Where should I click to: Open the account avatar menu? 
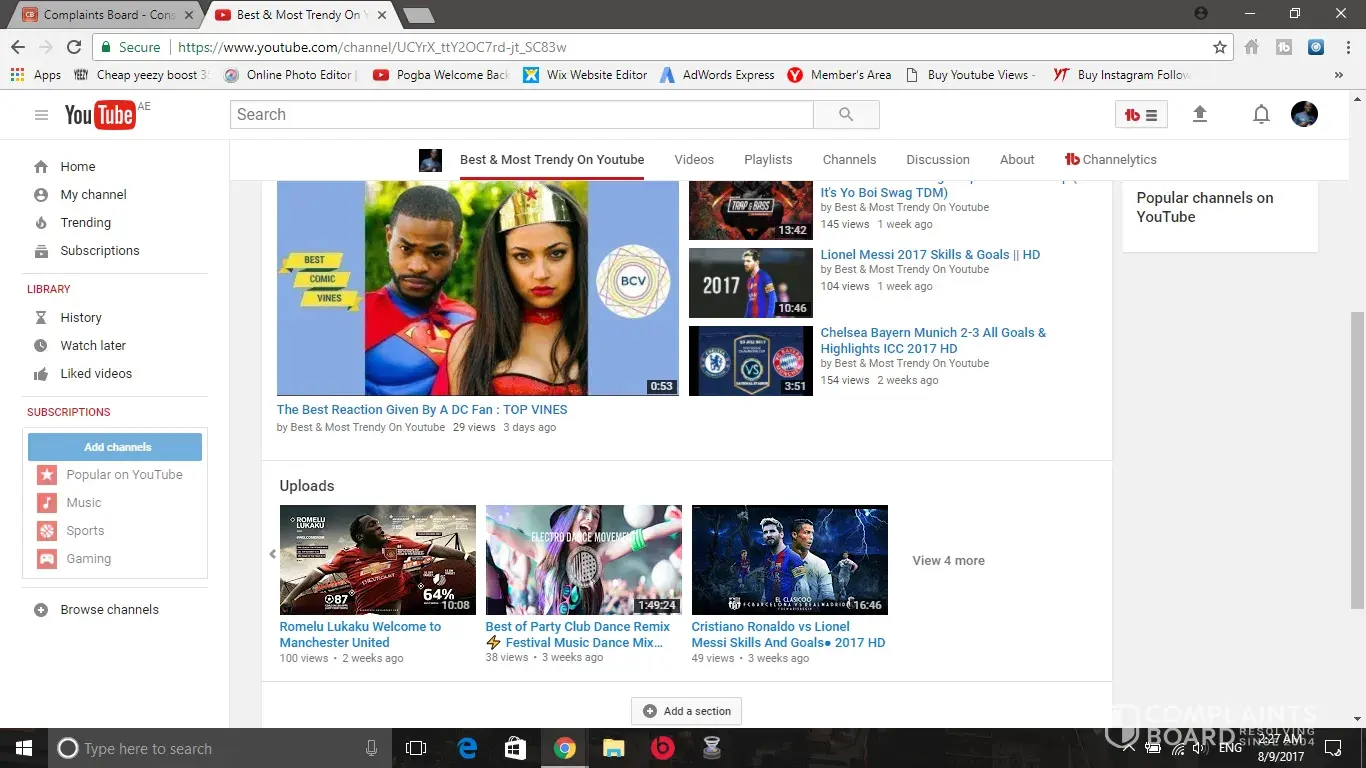click(x=1304, y=114)
